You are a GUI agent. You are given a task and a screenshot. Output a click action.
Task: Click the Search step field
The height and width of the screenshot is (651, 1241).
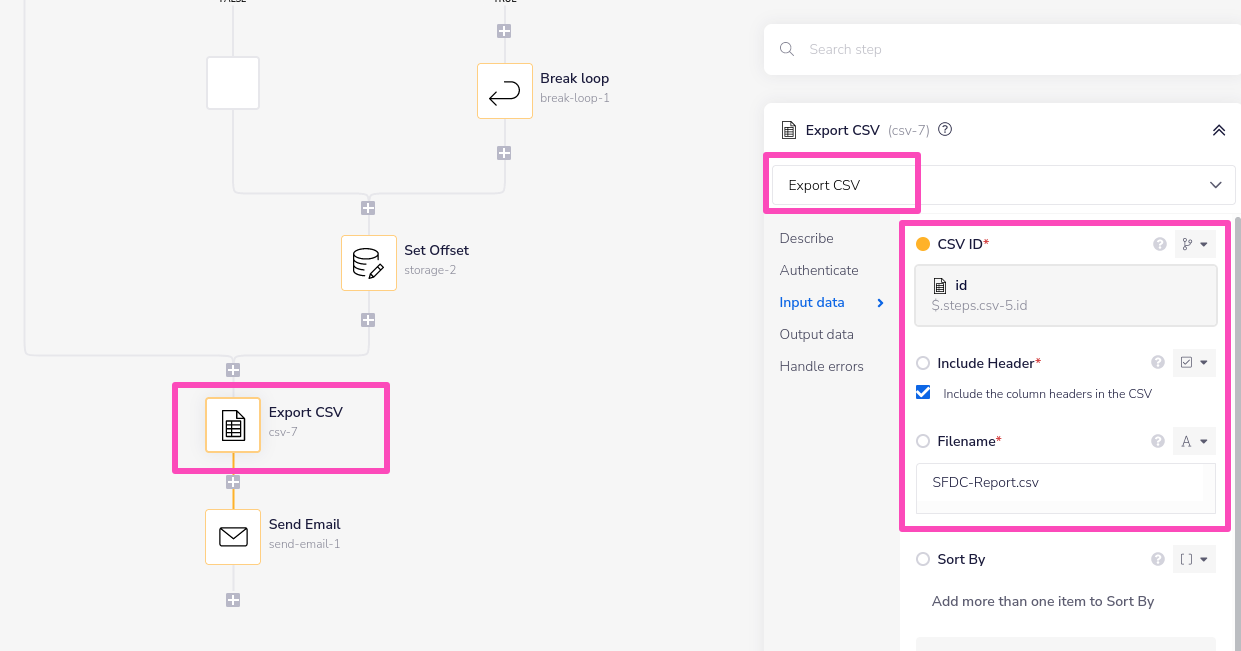(1002, 49)
